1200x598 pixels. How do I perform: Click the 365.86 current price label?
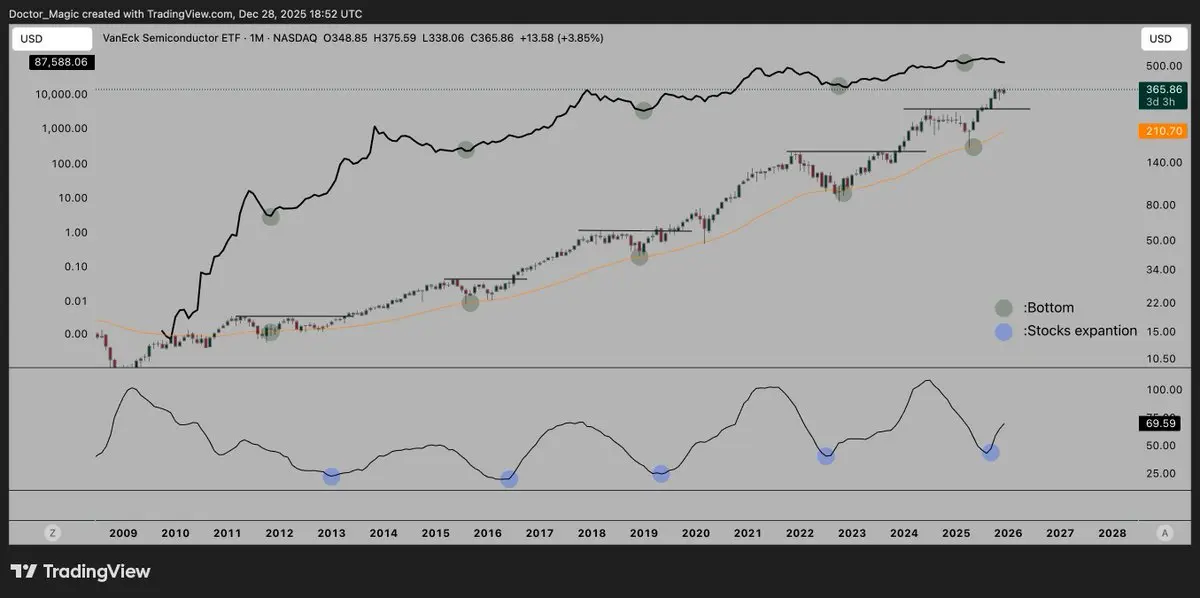[x=1162, y=89]
